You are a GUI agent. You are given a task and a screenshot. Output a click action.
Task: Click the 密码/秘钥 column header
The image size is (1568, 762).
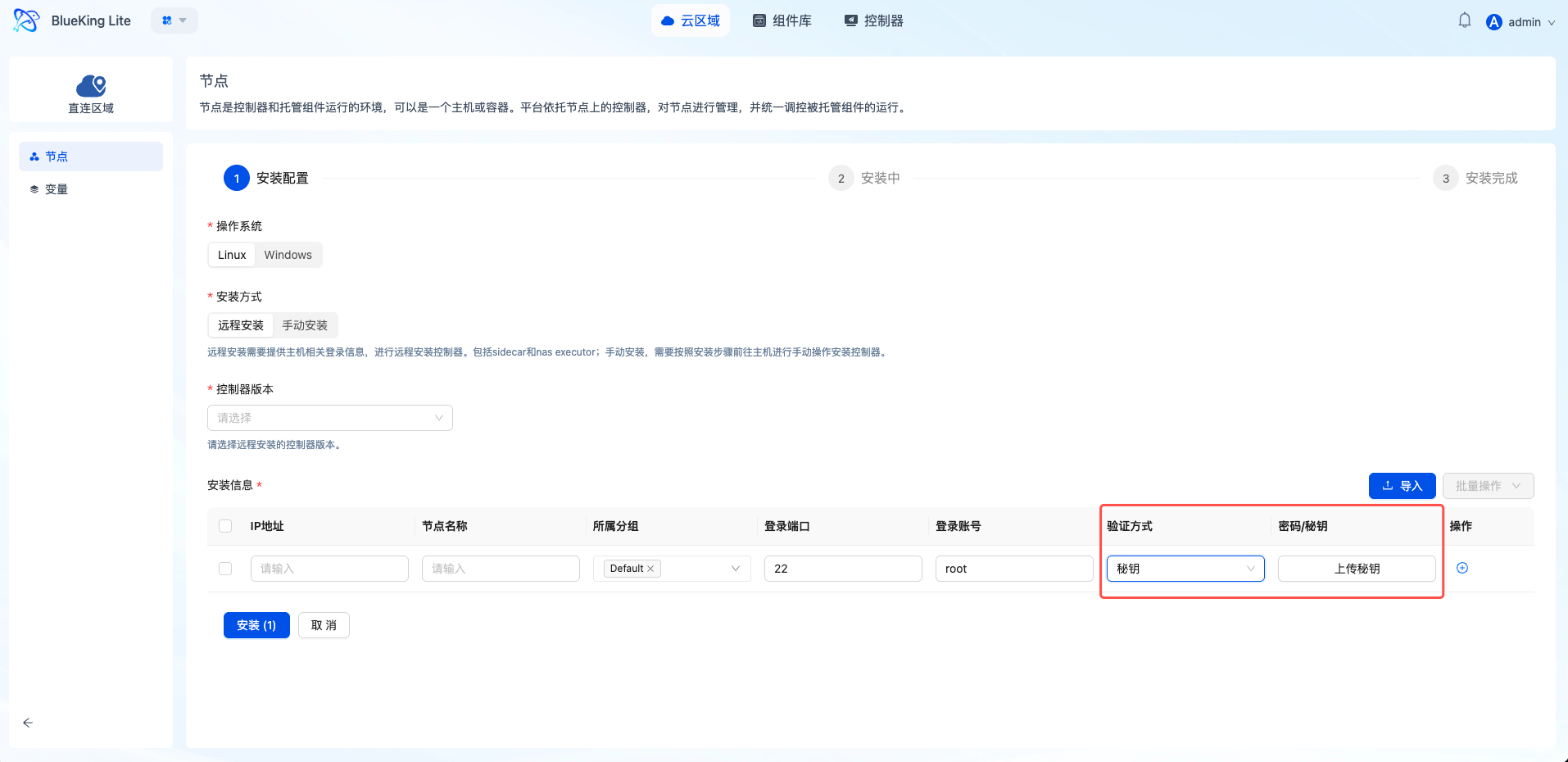(1303, 526)
